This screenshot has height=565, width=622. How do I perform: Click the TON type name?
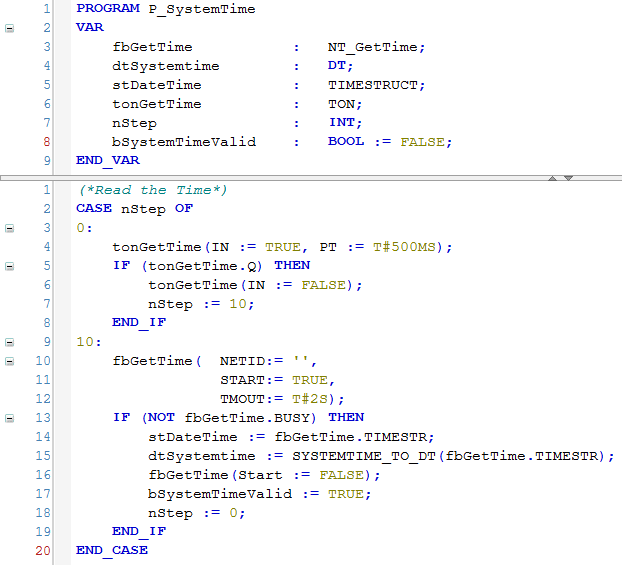342,104
